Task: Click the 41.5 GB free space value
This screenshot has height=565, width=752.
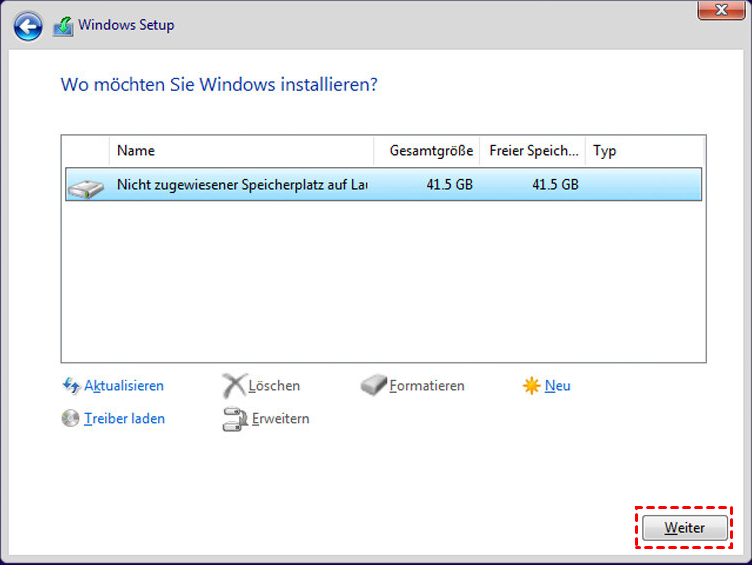Action: pos(555,185)
